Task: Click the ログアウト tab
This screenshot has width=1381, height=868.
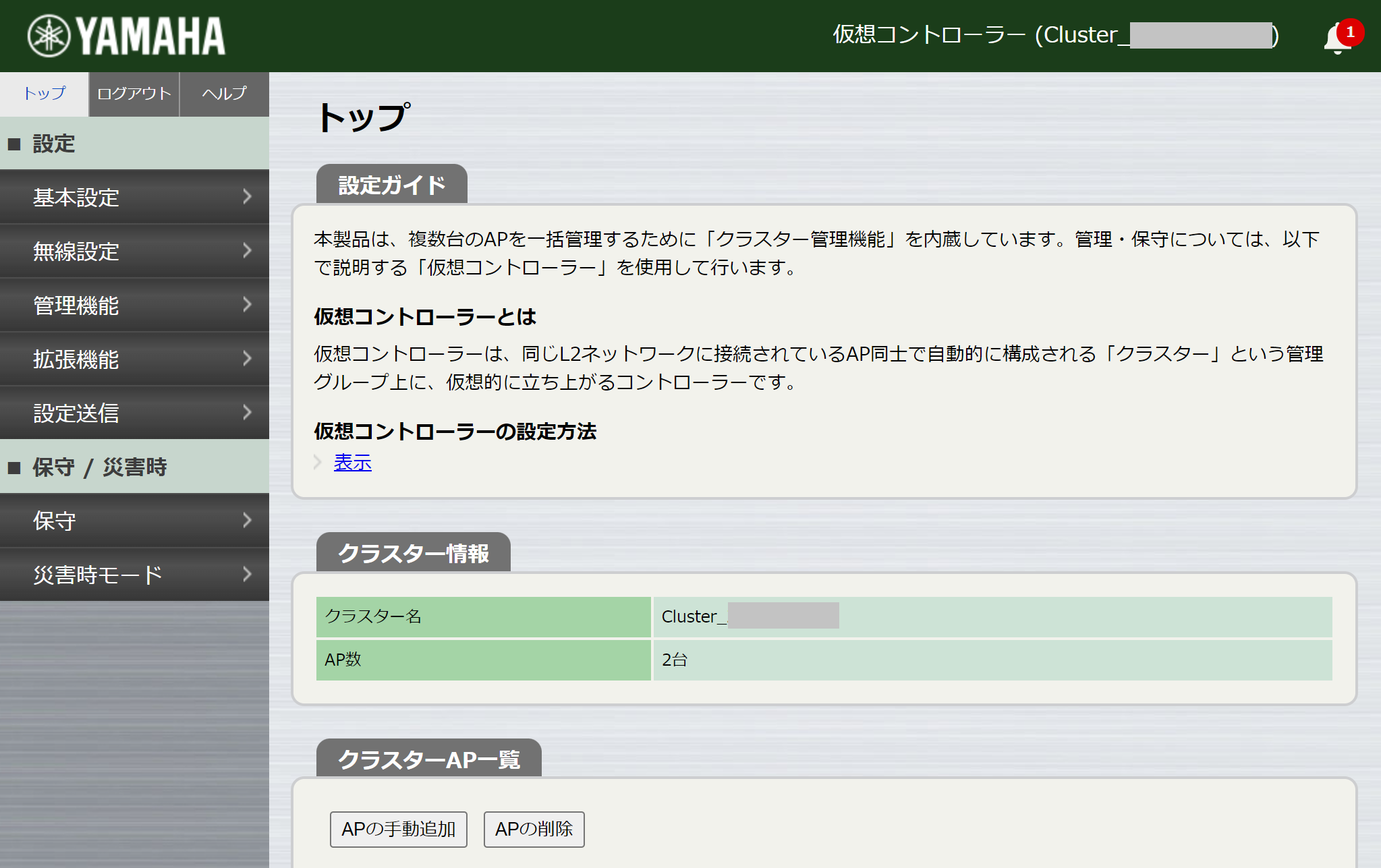Action: pyautogui.click(x=133, y=94)
